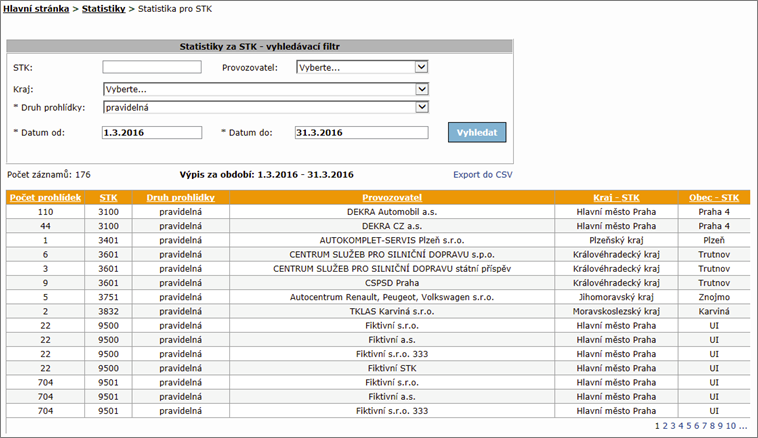Click the Plzeň municipality cell
The image size is (758, 438).
[714, 240]
